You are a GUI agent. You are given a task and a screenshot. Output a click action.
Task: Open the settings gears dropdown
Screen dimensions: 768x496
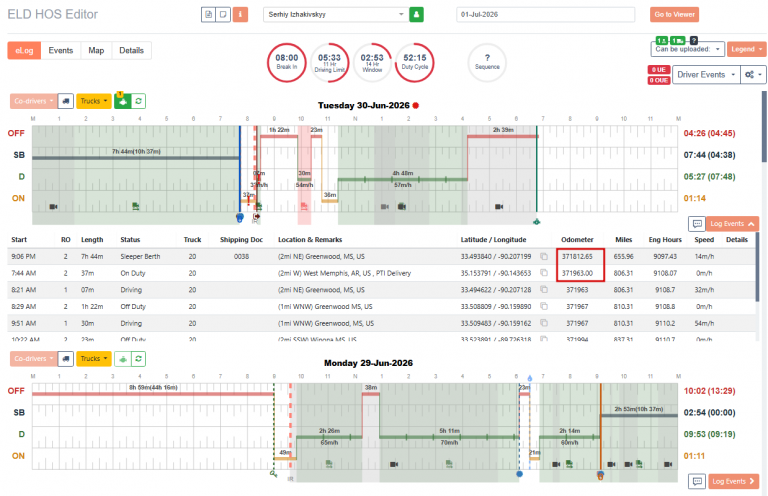coord(753,74)
